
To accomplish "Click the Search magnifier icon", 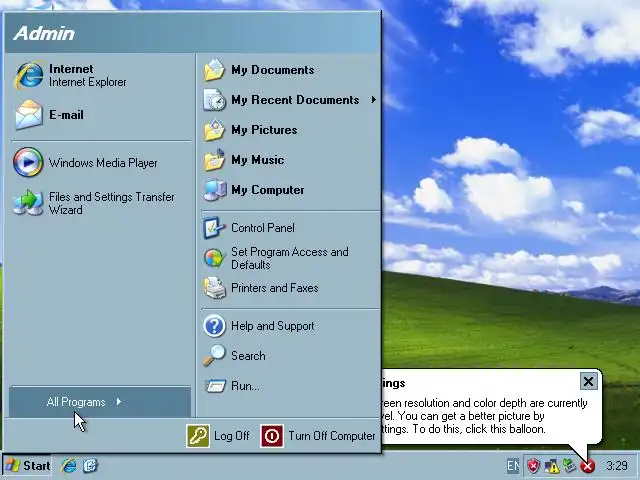I will coord(214,356).
